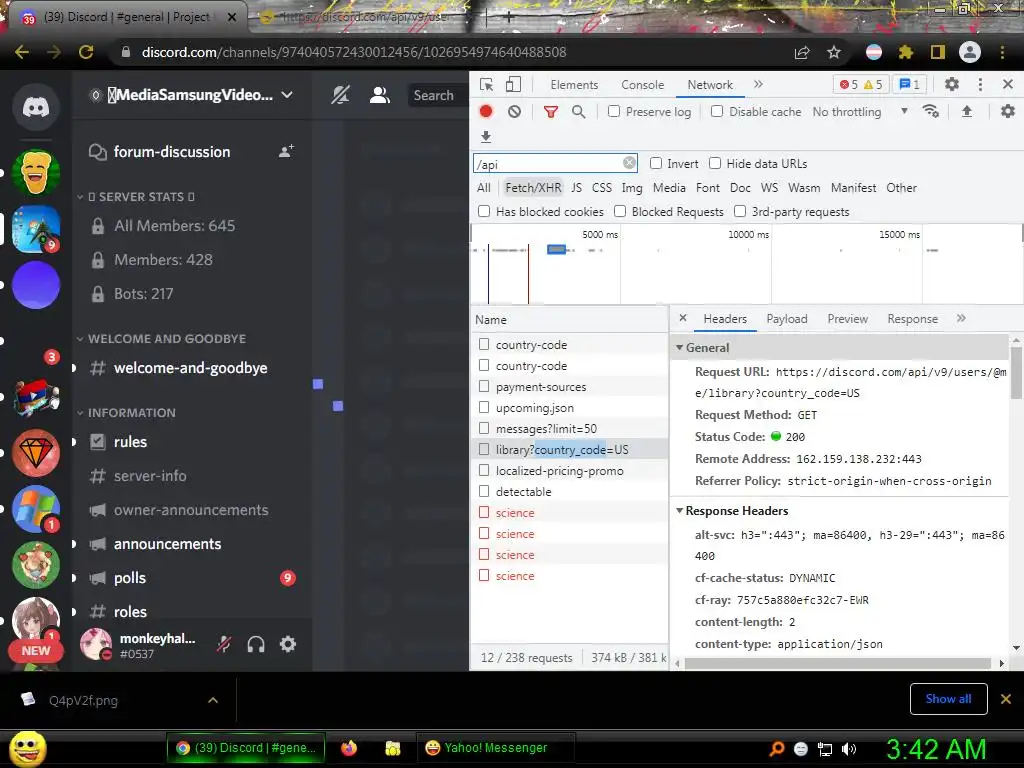1024x768 pixels.
Task: Open the Preview tab
Action: tap(848, 319)
